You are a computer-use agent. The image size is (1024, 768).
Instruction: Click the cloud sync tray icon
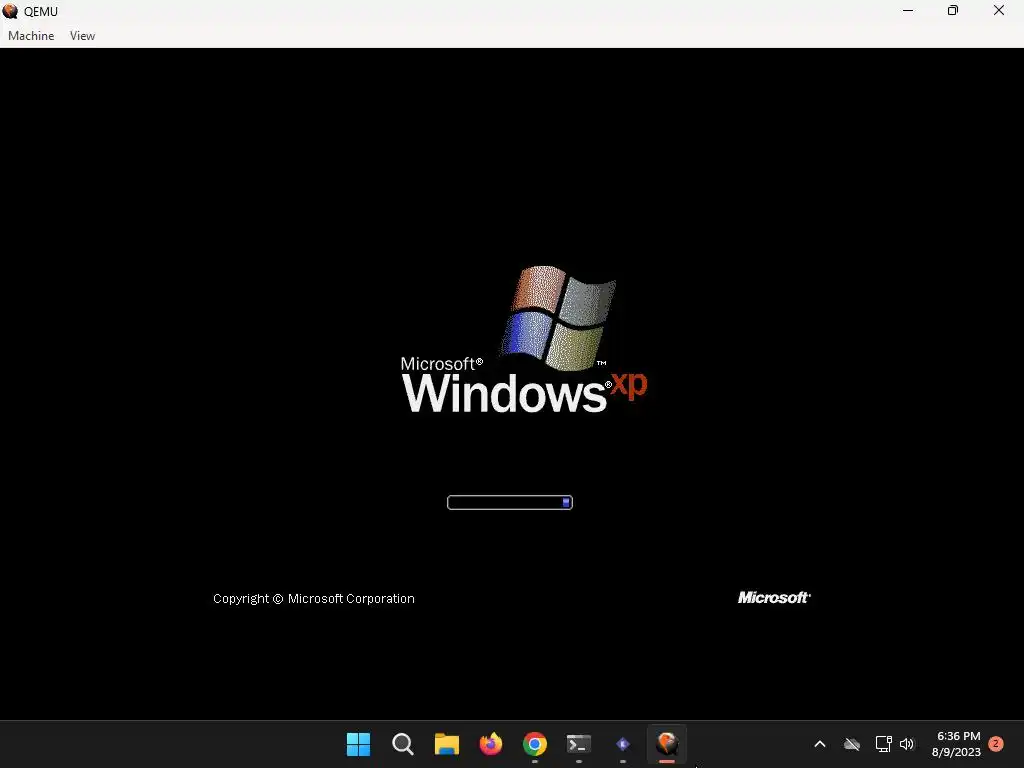[x=852, y=744]
